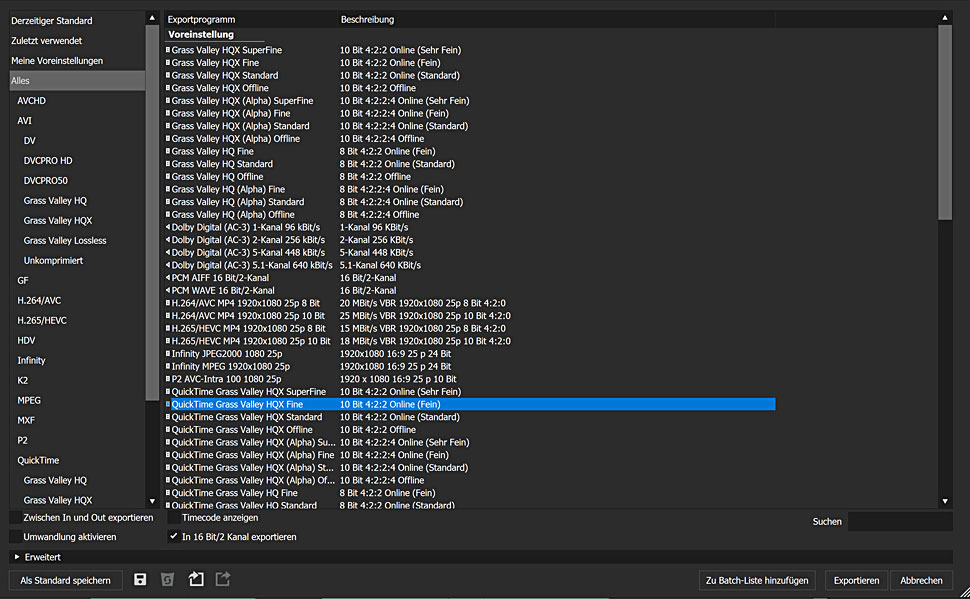Save the preset with the floppy disk icon
The width and height of the screenshot is (970, 599).
click(x=140, y=579)
